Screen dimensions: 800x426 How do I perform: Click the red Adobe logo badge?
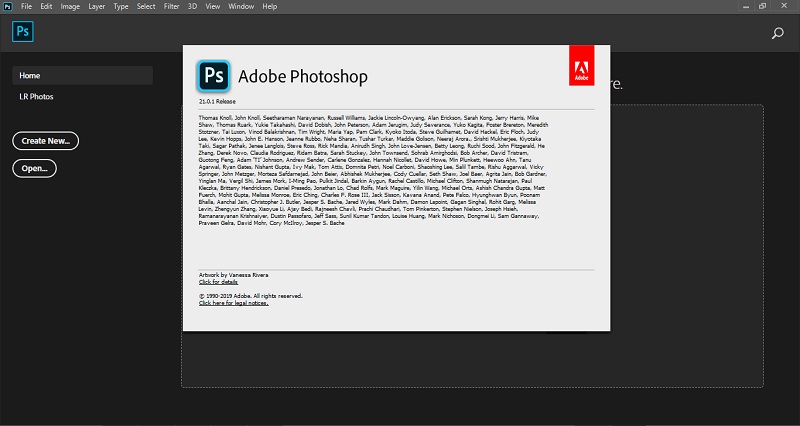(x=582, y=65)
